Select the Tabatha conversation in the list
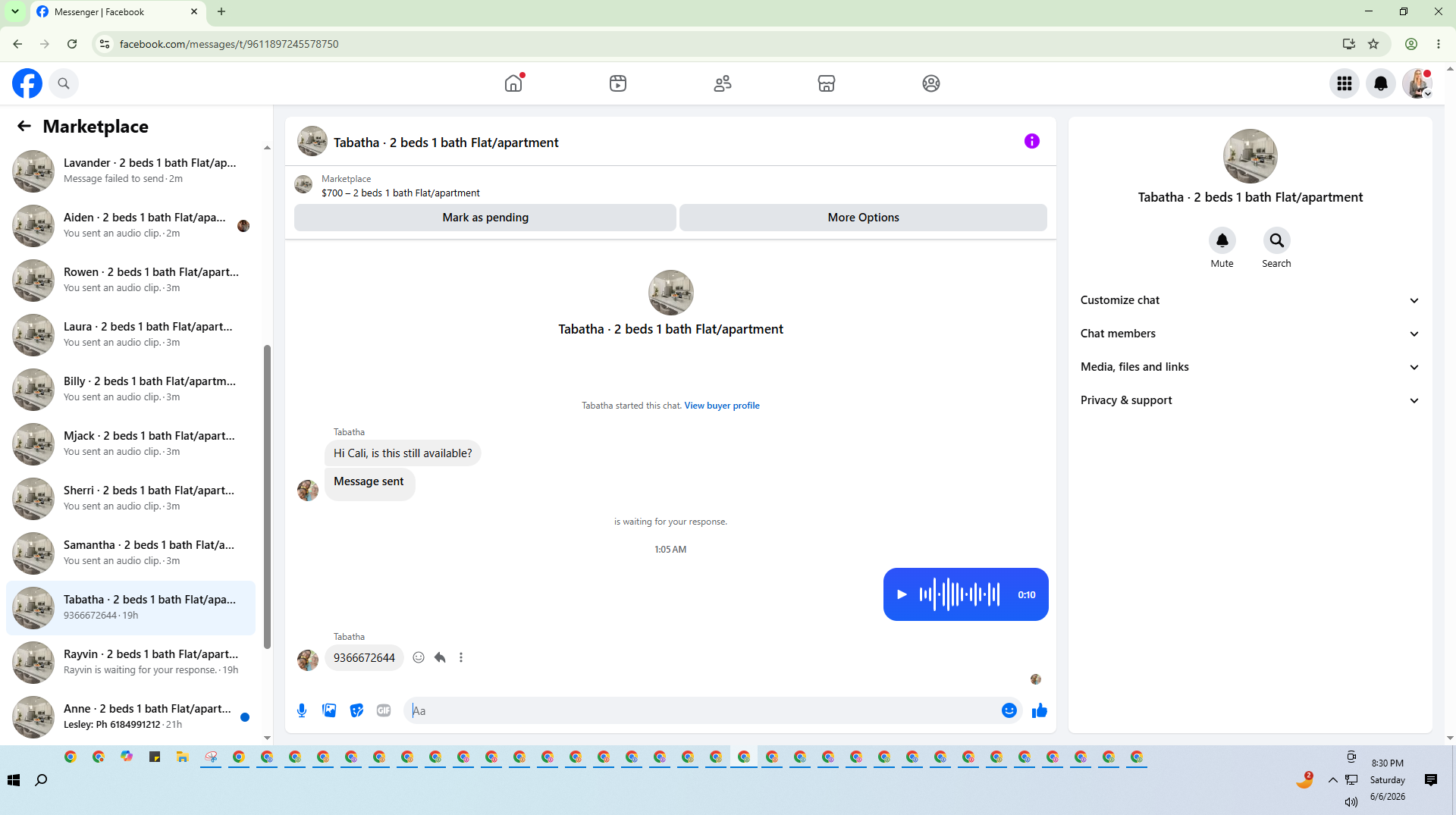 pos(130,607)
